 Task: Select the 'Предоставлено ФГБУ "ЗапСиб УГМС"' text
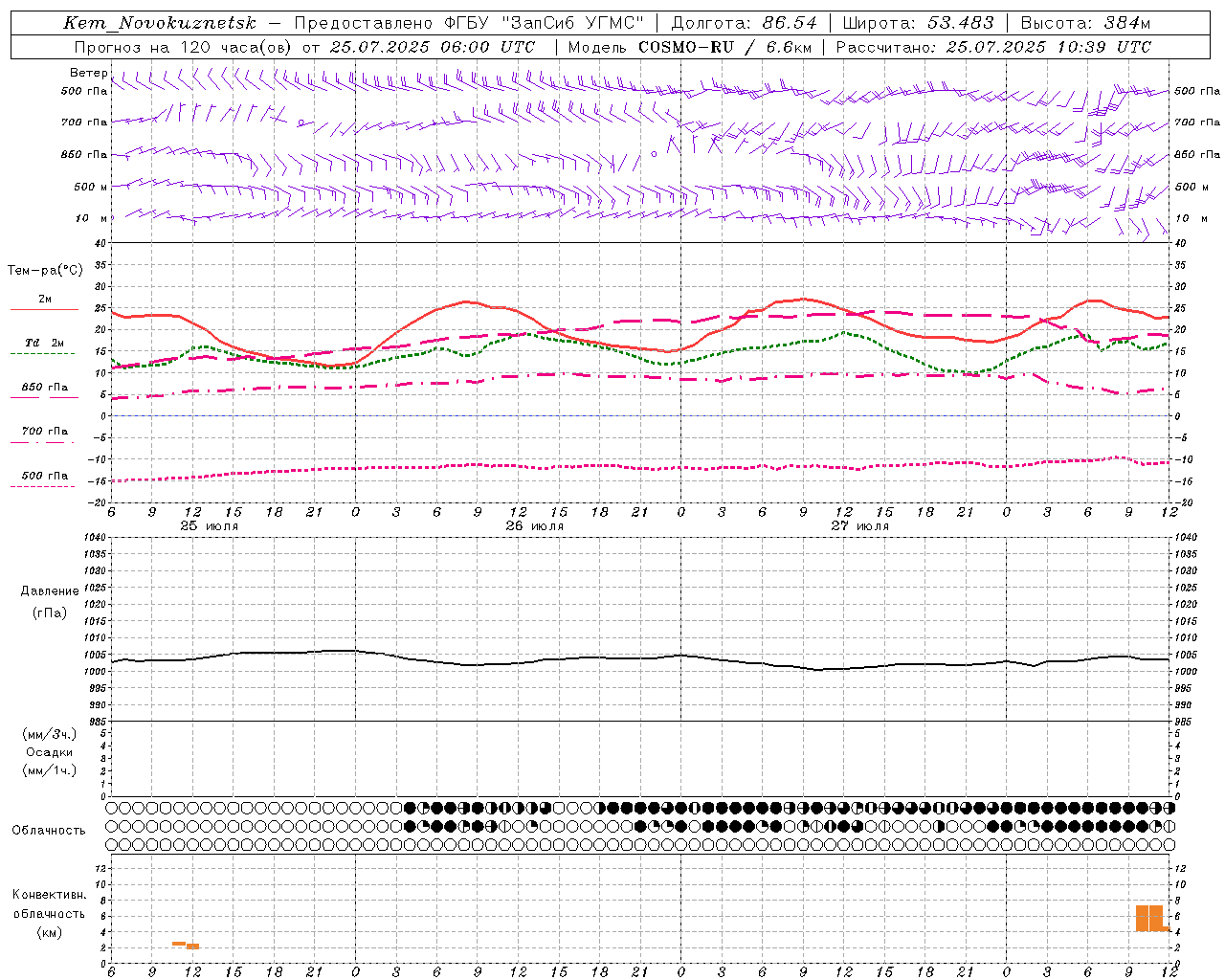pos(469,23)
